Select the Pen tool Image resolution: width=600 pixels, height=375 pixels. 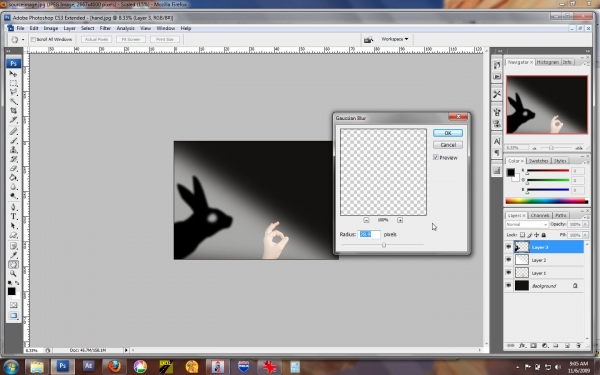pyautogui.click(x=13, y=207)
